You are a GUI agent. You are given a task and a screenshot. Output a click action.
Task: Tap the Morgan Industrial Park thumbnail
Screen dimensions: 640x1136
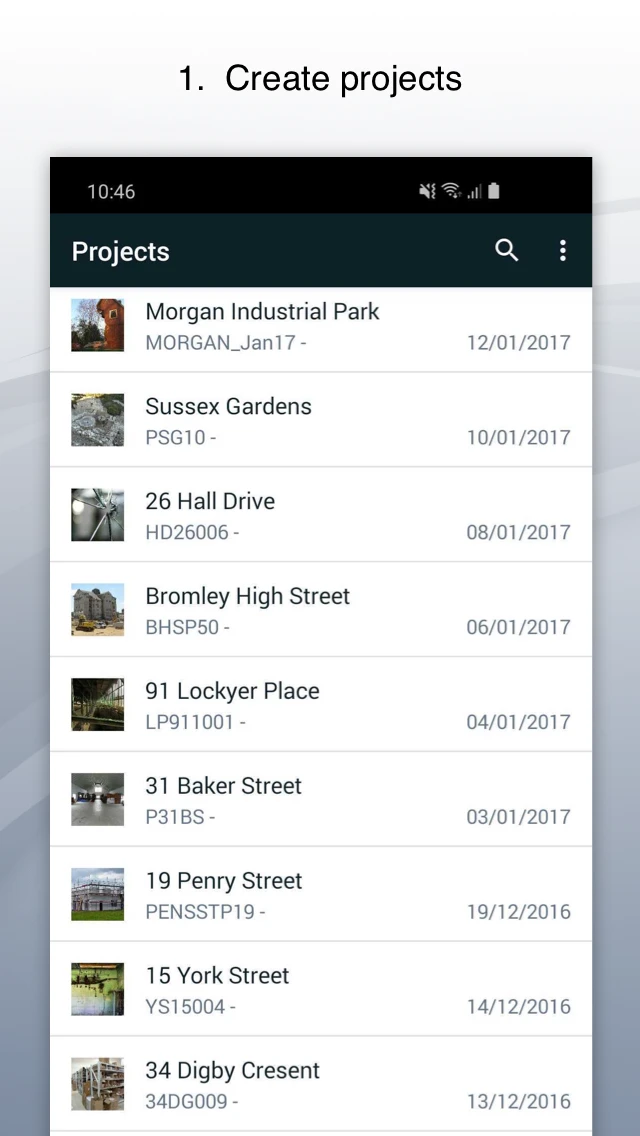(x=98, y=325)
